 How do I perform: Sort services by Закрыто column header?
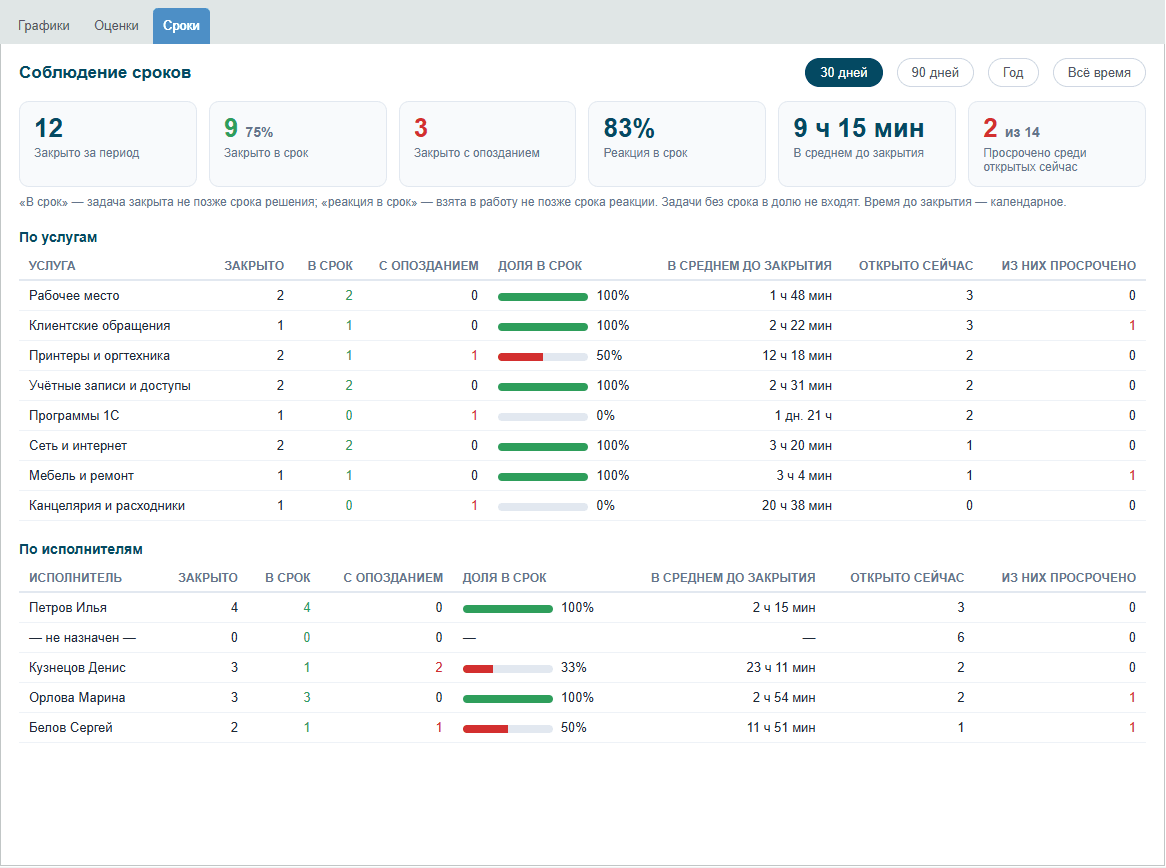point(254,266)
